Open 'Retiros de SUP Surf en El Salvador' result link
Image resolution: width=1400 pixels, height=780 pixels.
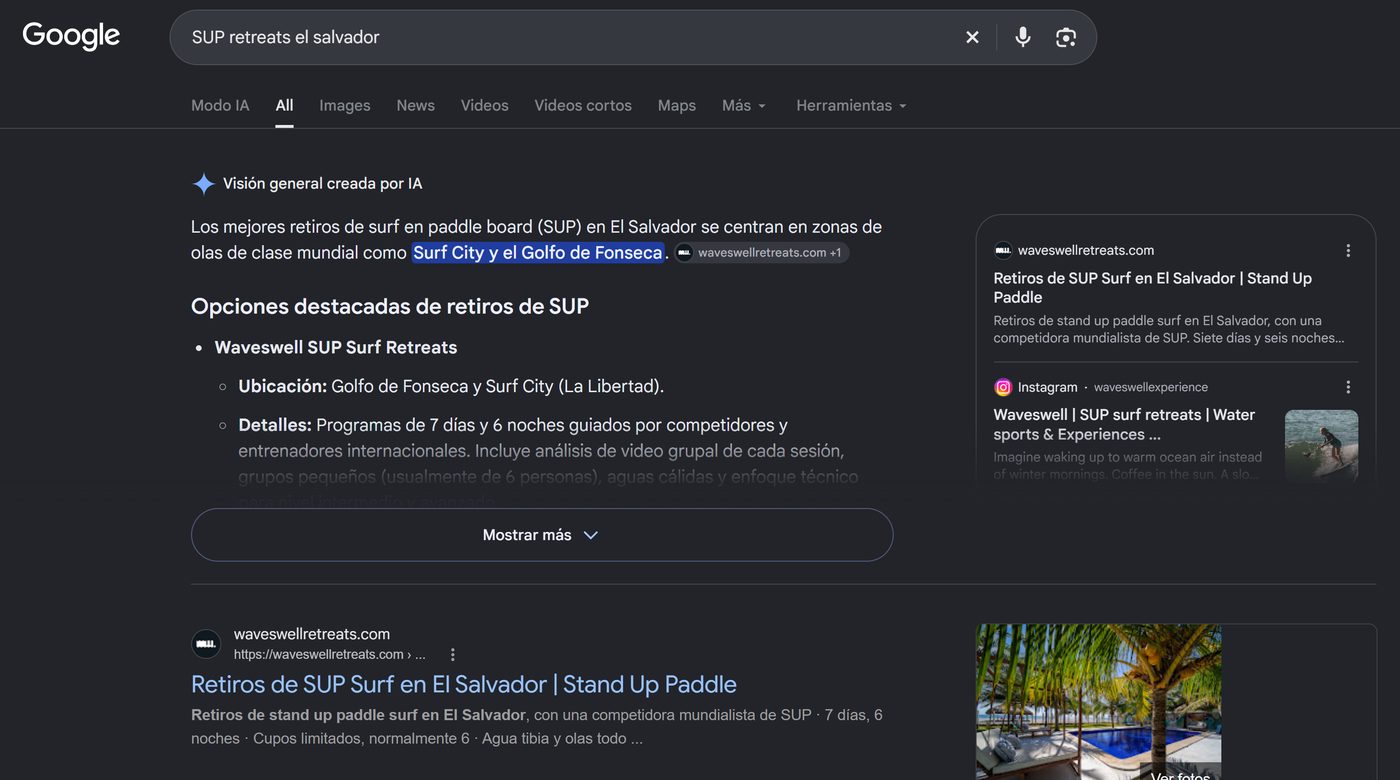(464, 684)
